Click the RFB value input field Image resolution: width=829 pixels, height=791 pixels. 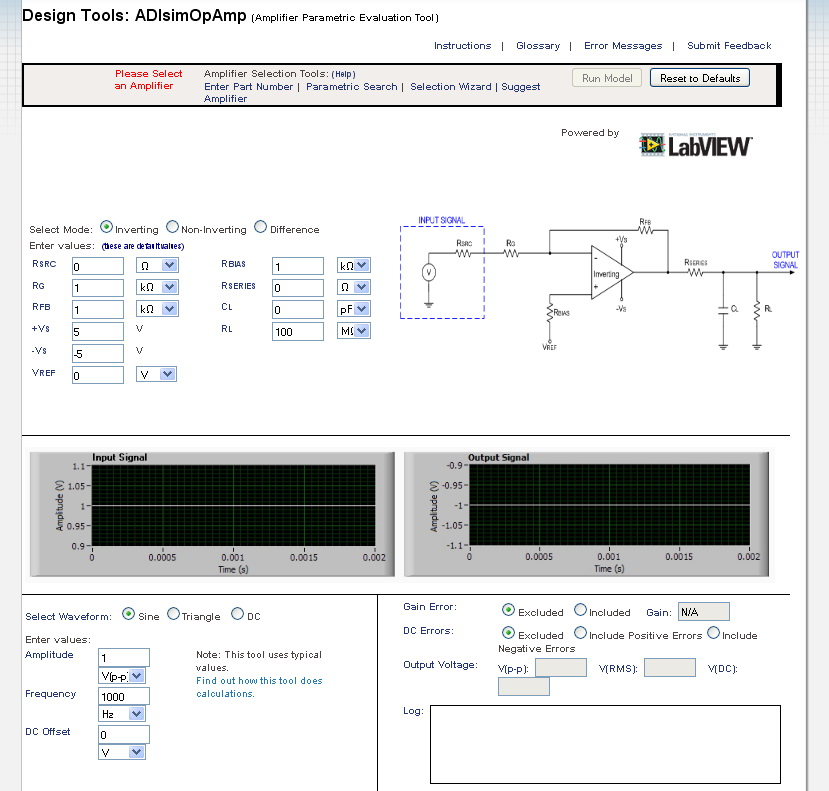pos(98,309)
